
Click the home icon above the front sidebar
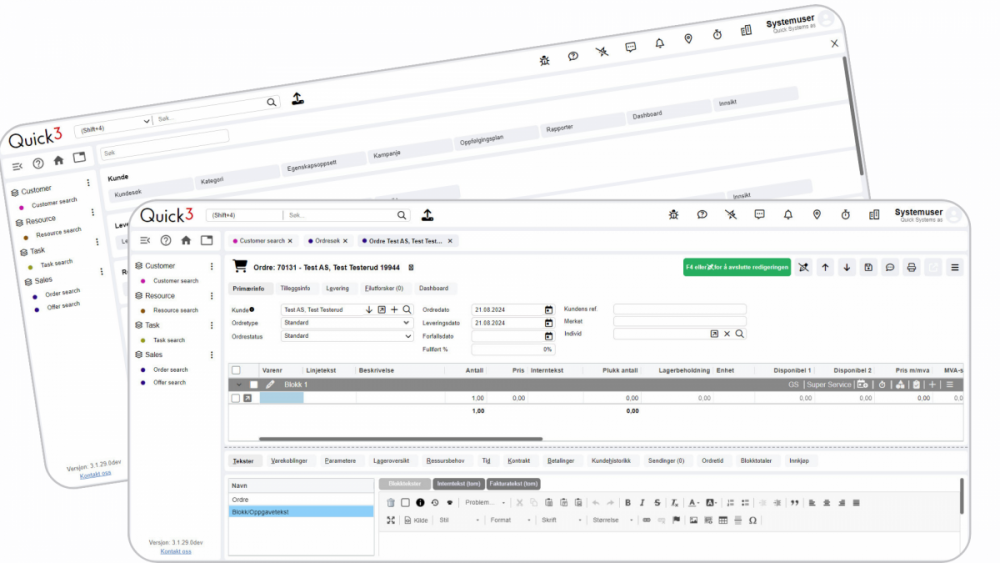[186, 240]
